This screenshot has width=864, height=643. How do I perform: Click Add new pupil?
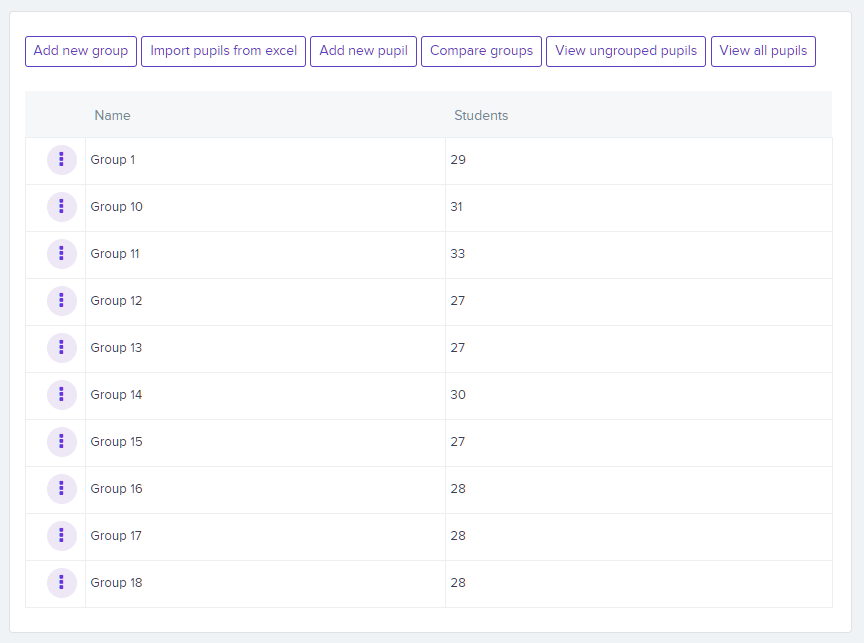click(x=364, y=51)
